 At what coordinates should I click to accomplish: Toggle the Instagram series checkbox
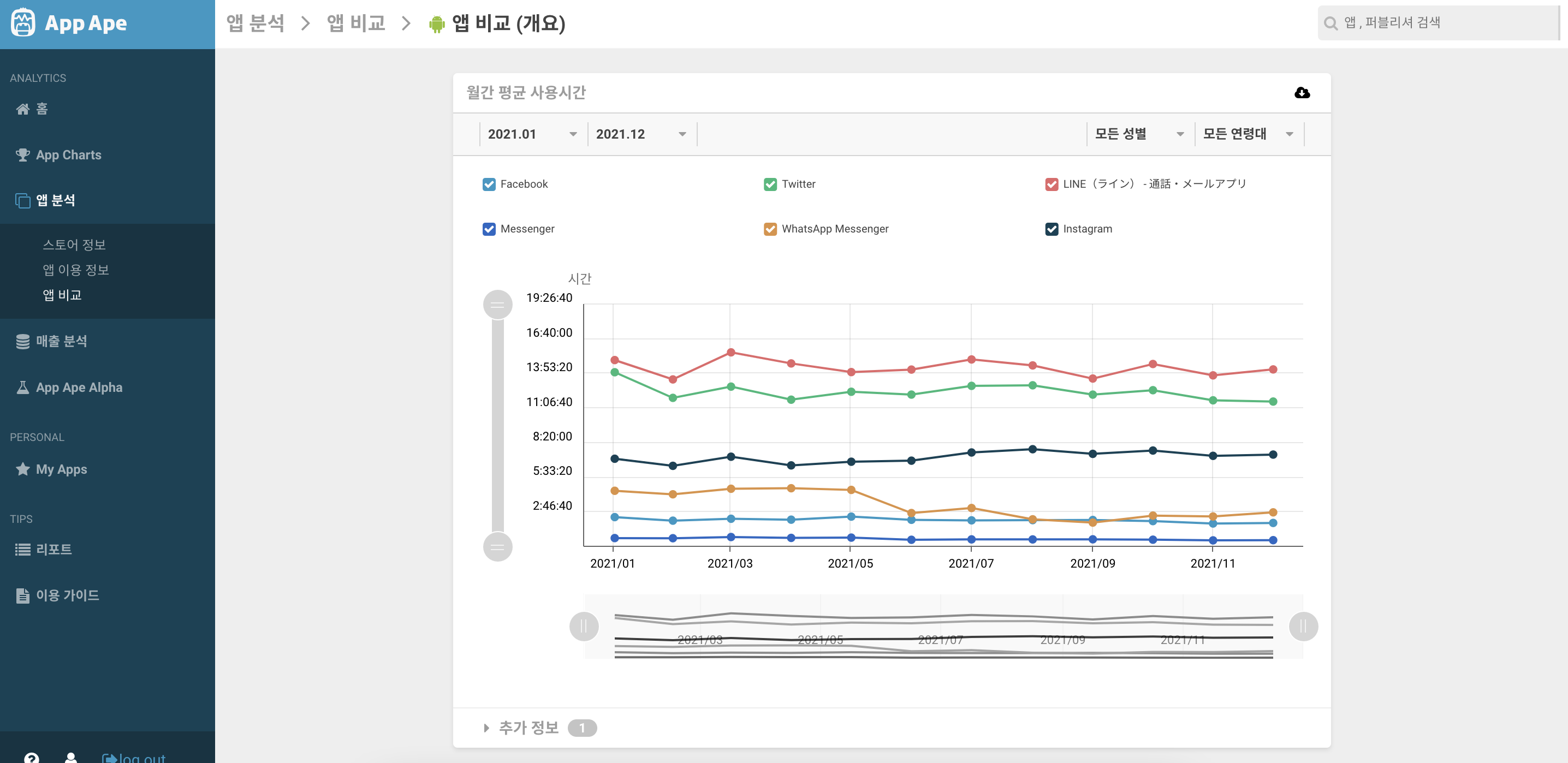1051,229
